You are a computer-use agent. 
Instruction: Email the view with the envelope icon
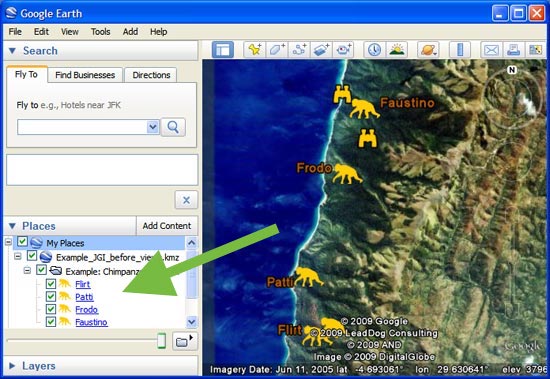click(491, 50)
